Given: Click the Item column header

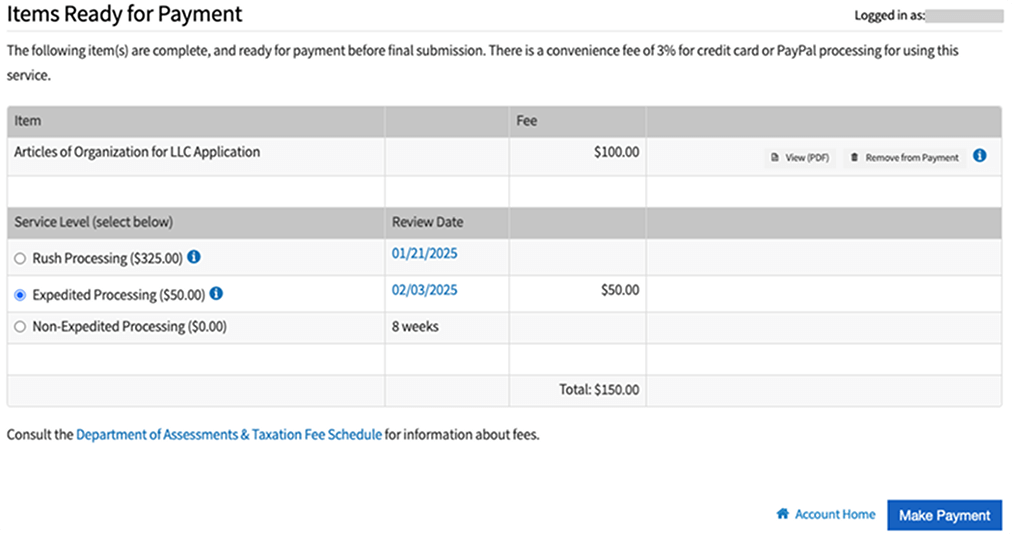Looking at the screenshot, I should pyautogui.click(x=28, y=121).
